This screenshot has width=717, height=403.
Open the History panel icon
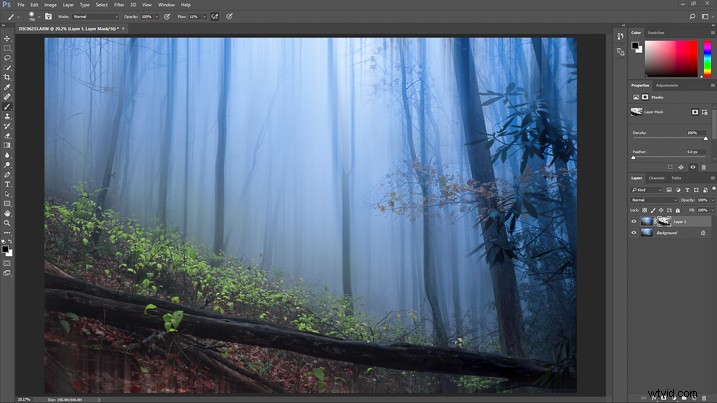pyautogui.click(x=620, y=36)
